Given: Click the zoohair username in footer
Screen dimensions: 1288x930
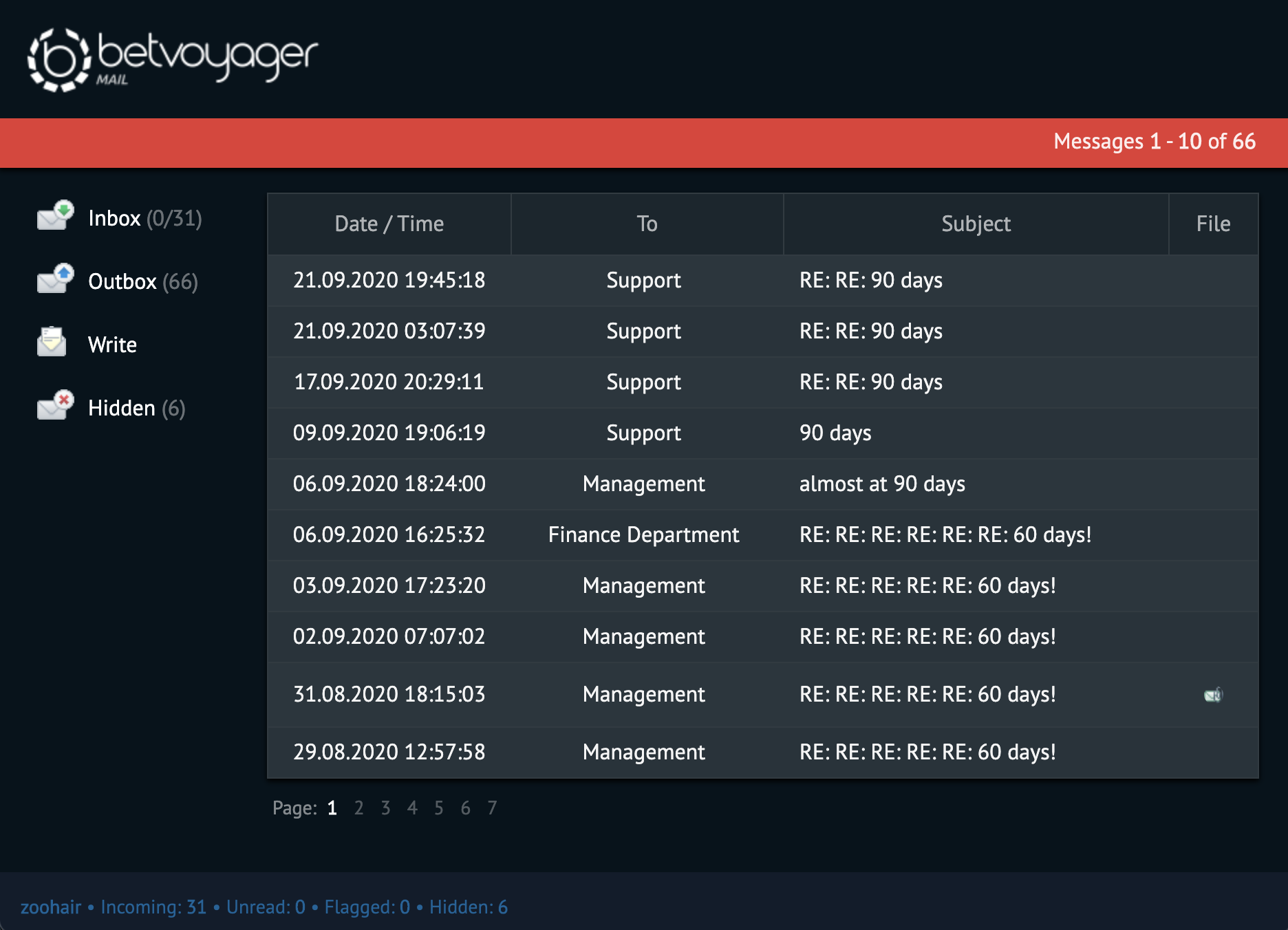Looking at the screenshot, I should point(51,907).
